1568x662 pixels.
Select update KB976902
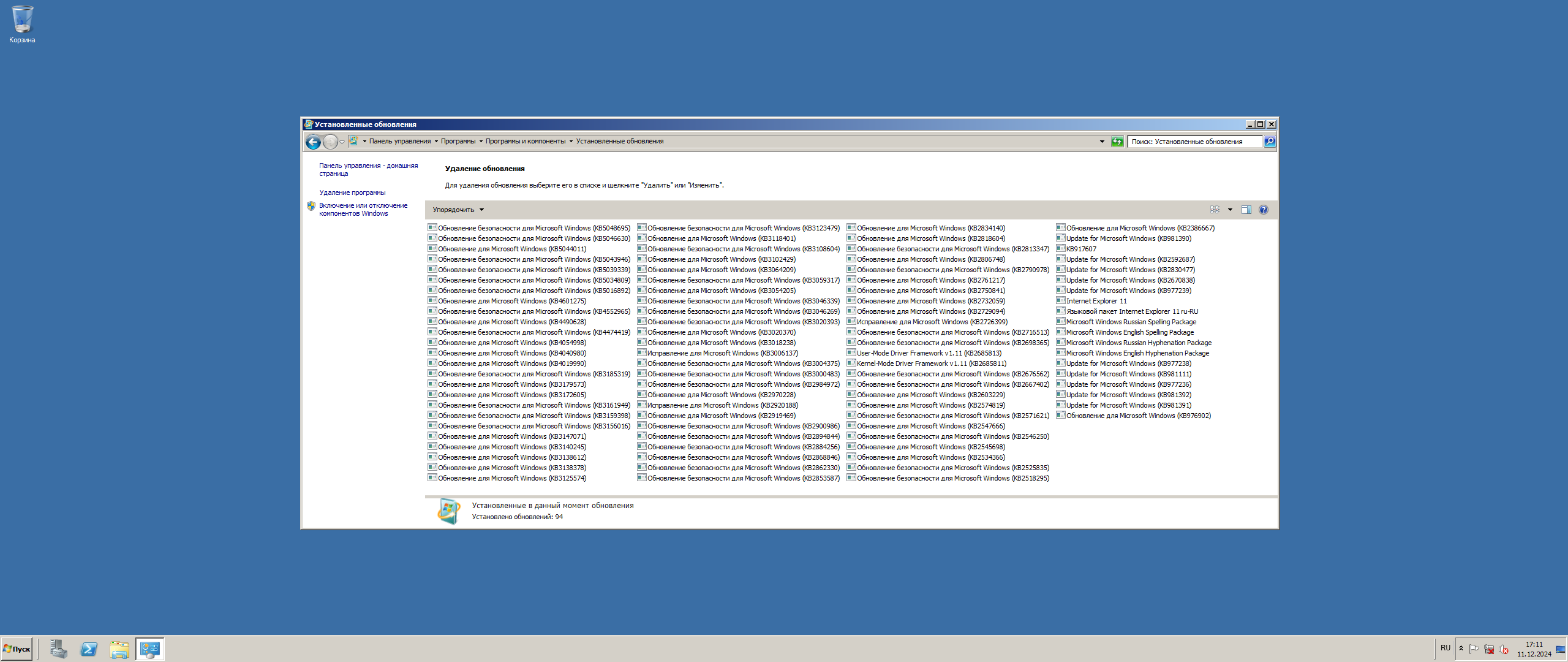[1133, 416]
